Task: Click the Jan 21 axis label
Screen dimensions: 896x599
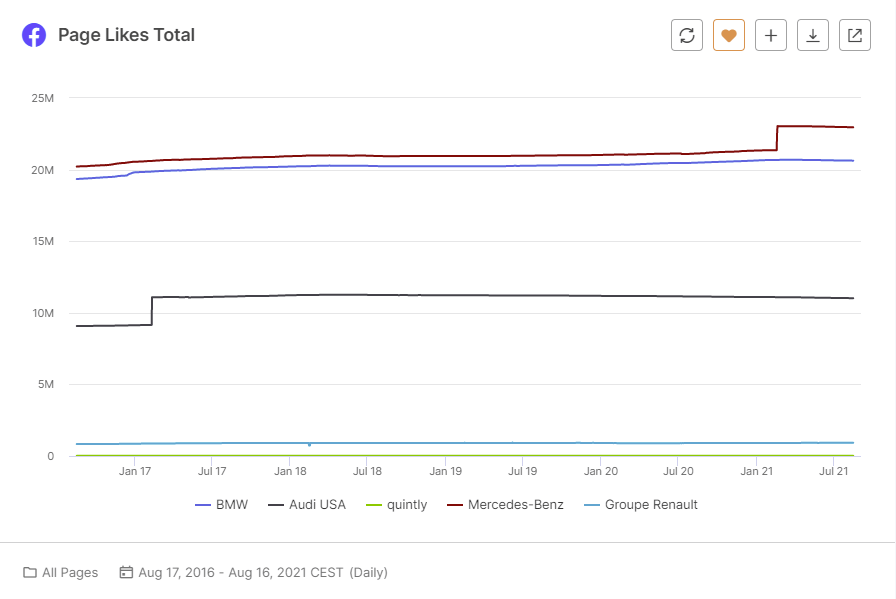Action: click(x=757, y=471)
